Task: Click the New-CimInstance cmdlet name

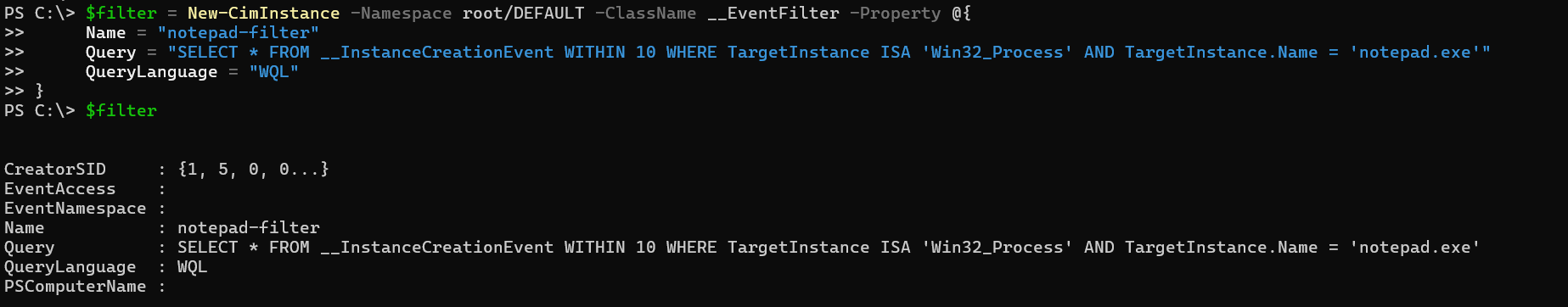Action: click(264, 14)
